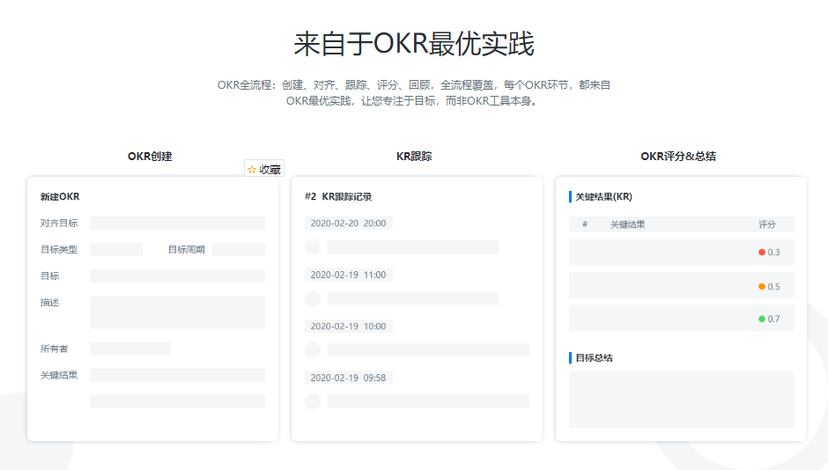Click the 评分 column header
This screenshot has width=828, height=470.
coord(767,224)
